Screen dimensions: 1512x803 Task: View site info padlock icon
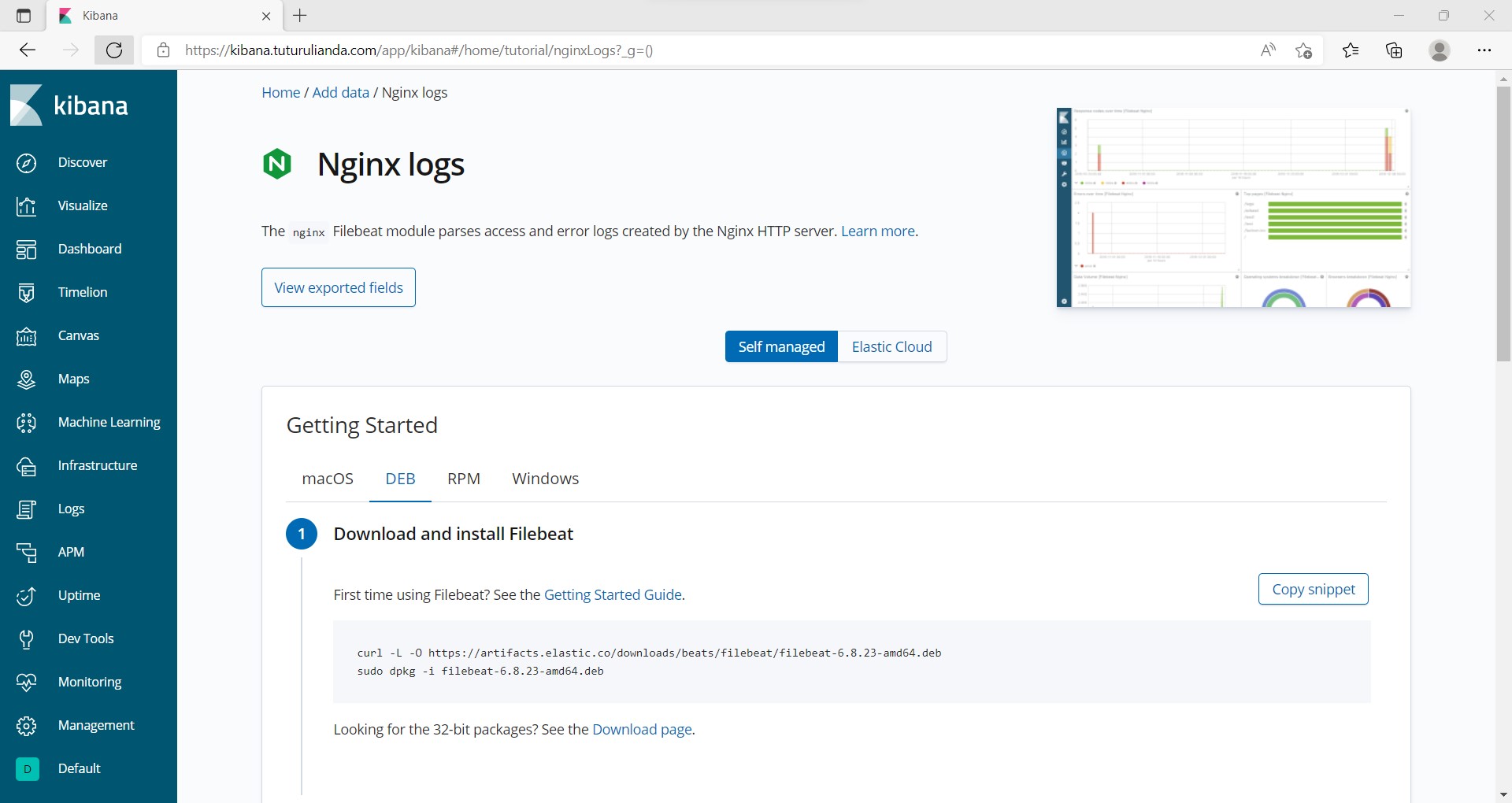[163, 50]
